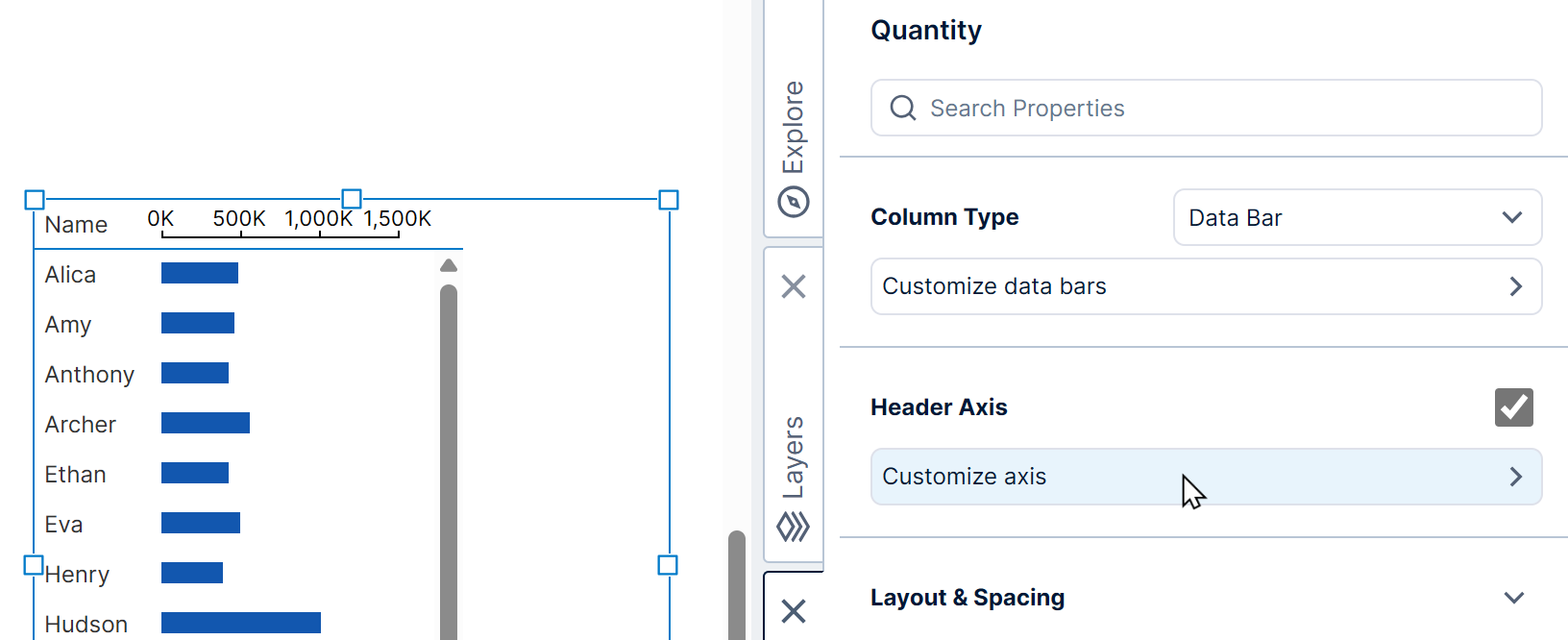Close the Layers side tab
1568x640 pixels.
pos(794,286)
